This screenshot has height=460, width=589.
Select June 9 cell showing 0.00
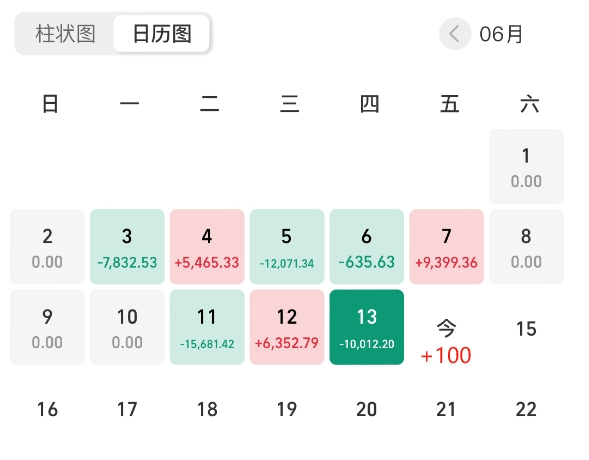point(47,327)
